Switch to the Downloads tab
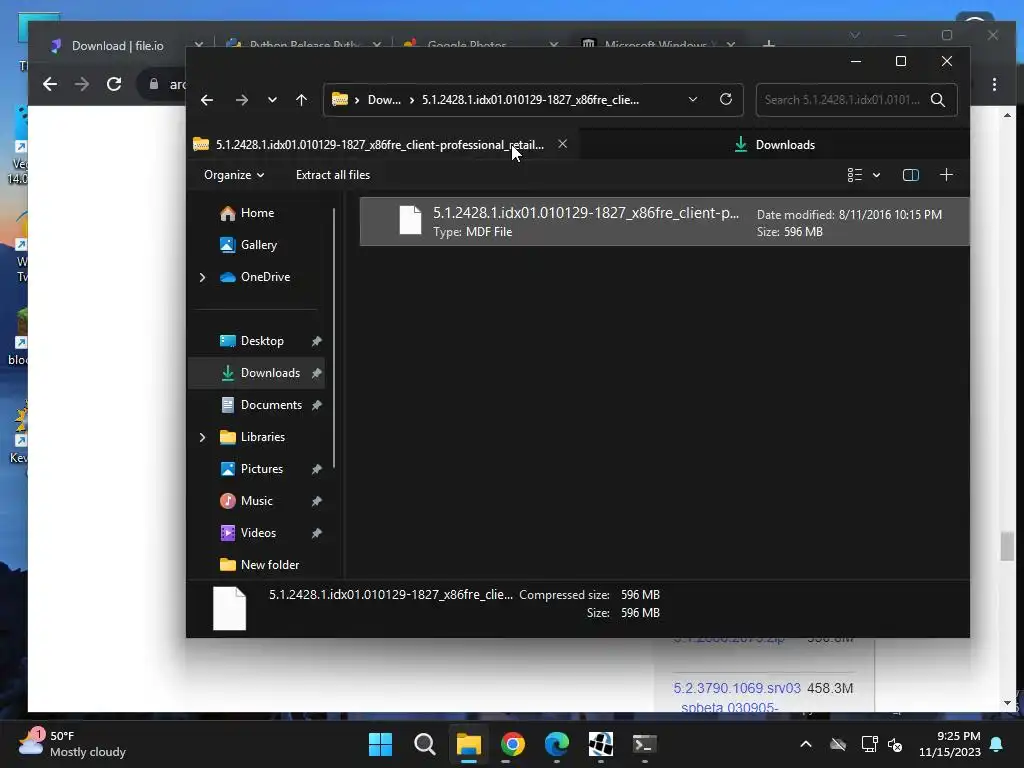Screen dimensions: 1024x768 [x=775, y=144]
